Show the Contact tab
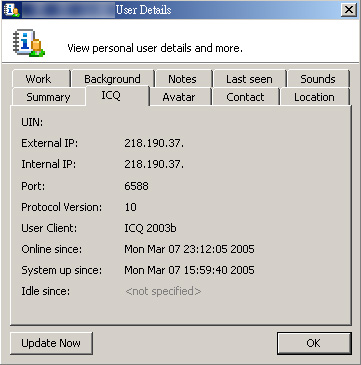This screenshot has height=365, width=361. (x=245, y=97)
